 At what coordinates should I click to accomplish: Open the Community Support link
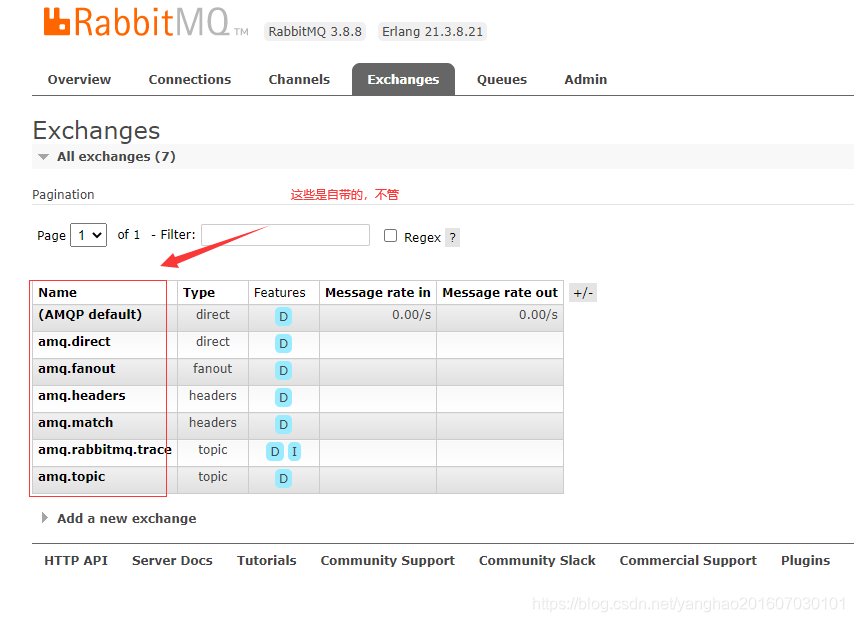(x=388, y=561)
